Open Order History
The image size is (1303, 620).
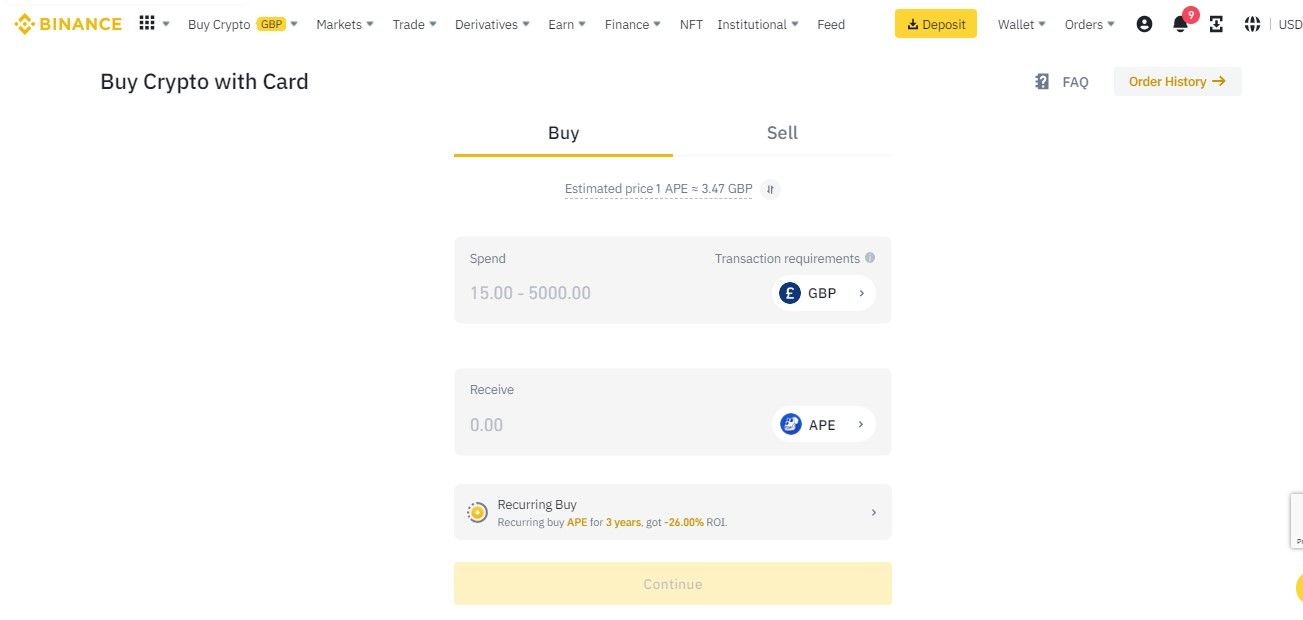click(x=1178, y=82)
